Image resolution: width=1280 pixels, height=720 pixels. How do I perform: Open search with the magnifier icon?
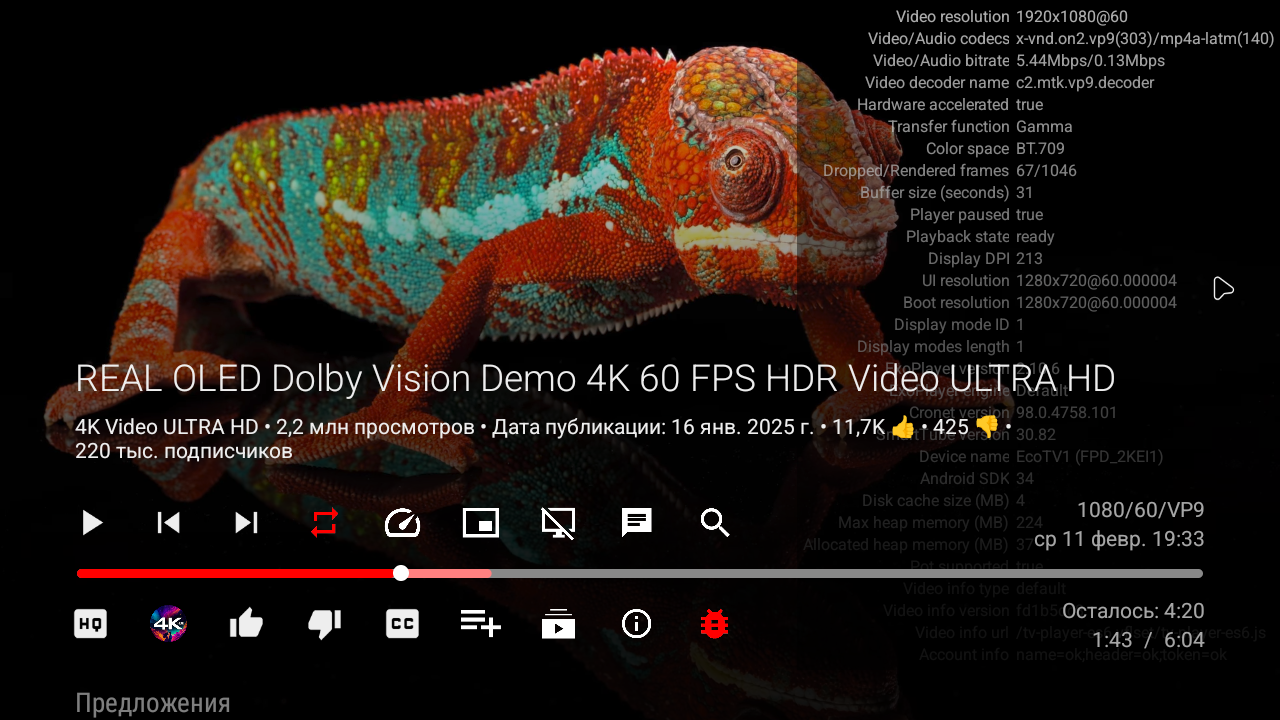click(715, 523)
